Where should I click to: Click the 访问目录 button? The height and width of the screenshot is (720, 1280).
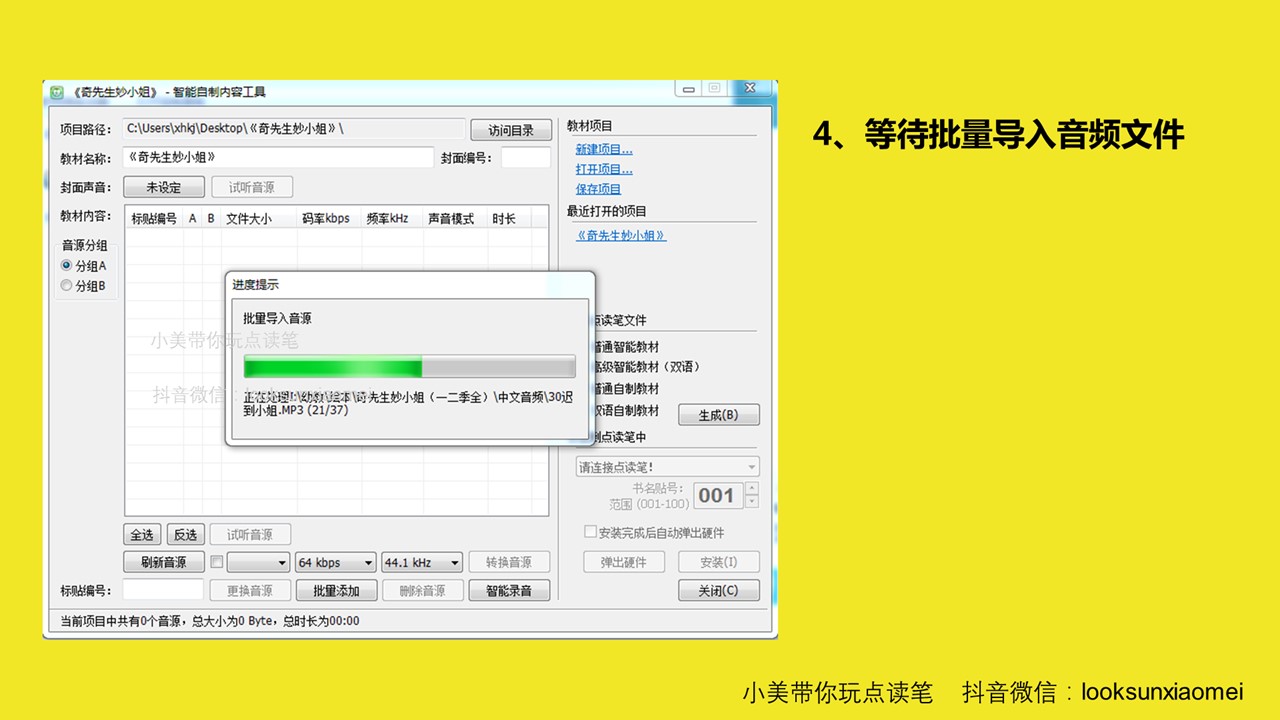tap(510, 130)
